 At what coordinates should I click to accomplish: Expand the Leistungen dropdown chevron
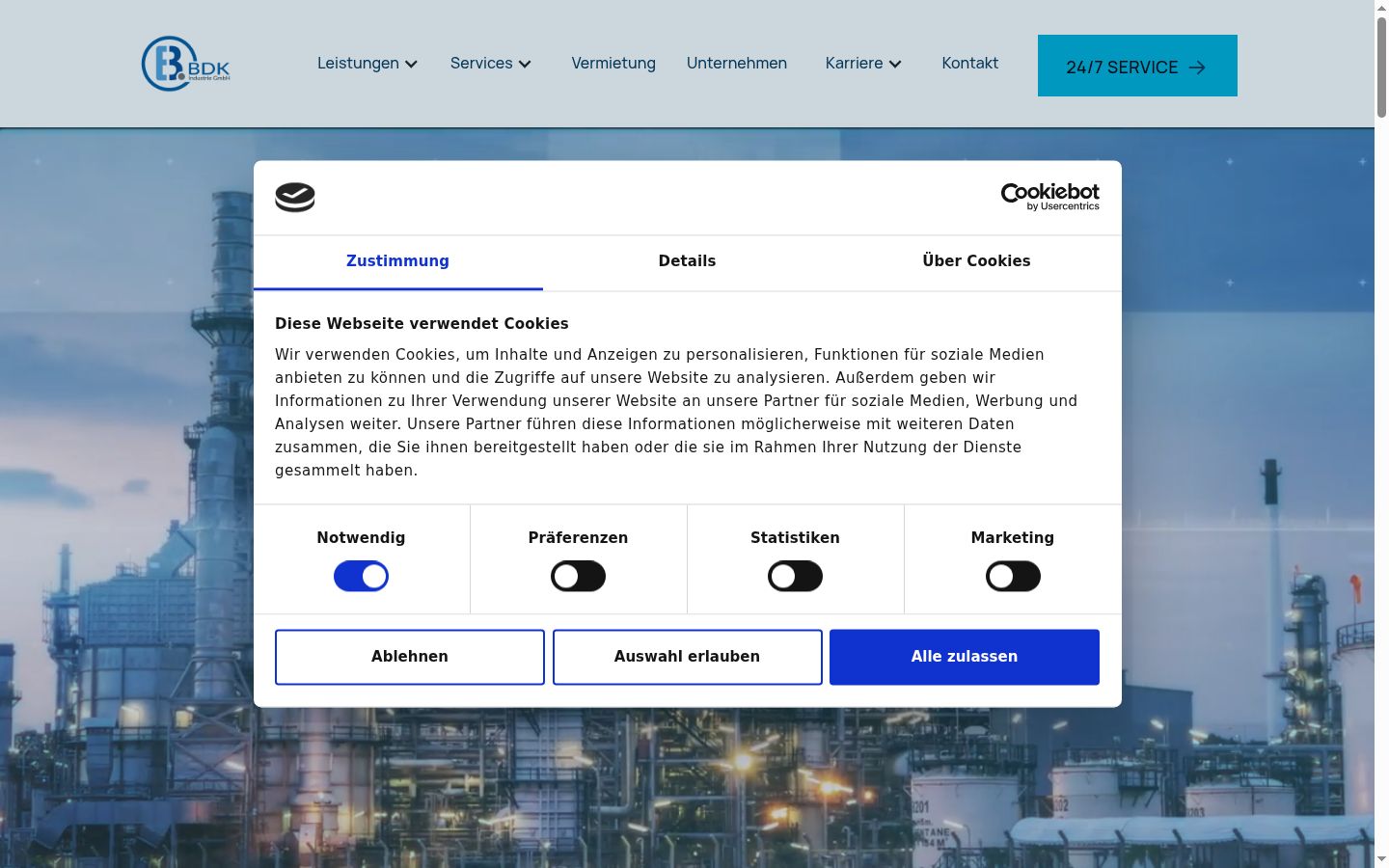[411, 64]
